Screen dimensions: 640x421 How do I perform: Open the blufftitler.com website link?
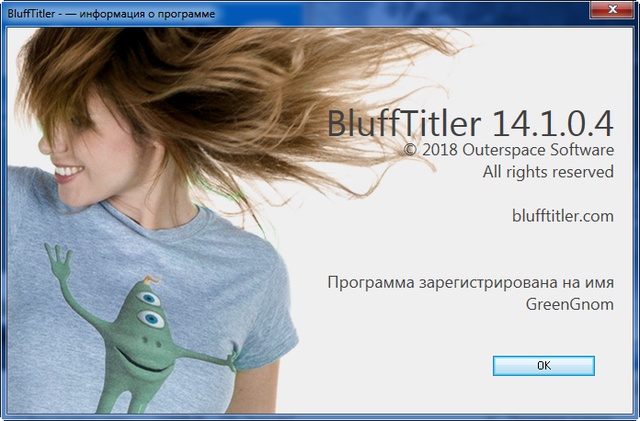point(562,215)
